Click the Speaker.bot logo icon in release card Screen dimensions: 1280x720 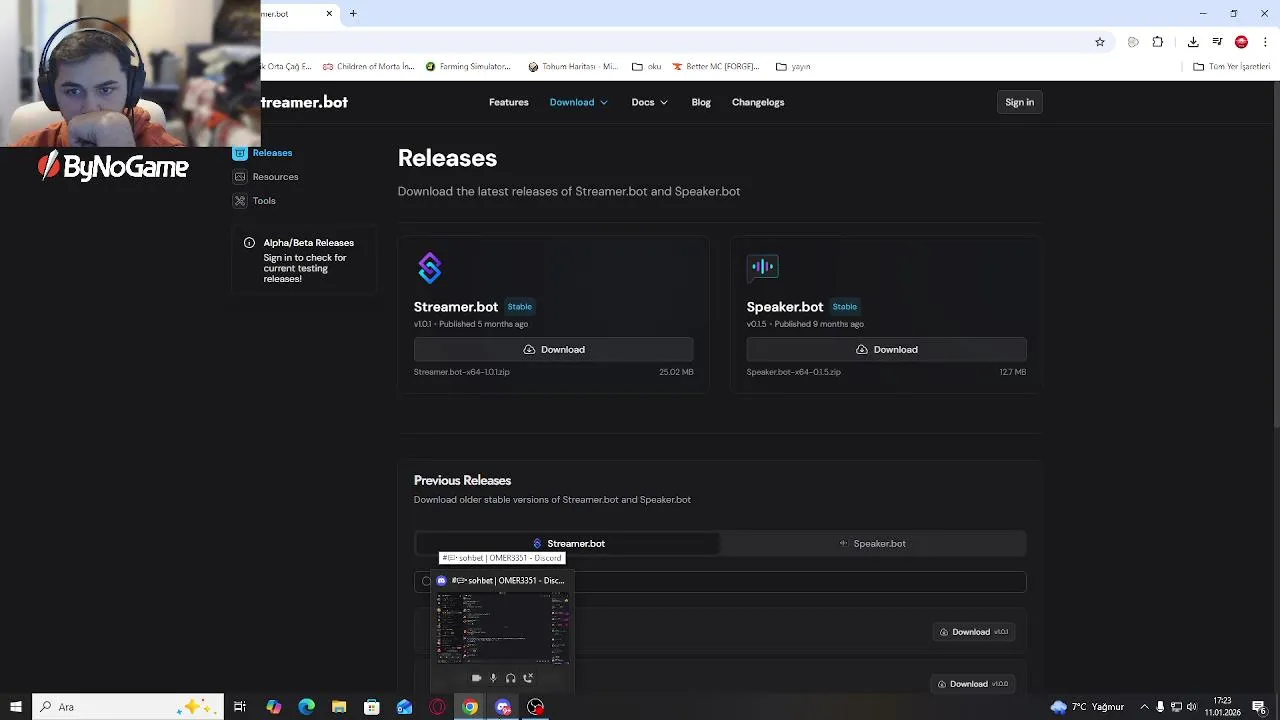[x=762, y=267]
